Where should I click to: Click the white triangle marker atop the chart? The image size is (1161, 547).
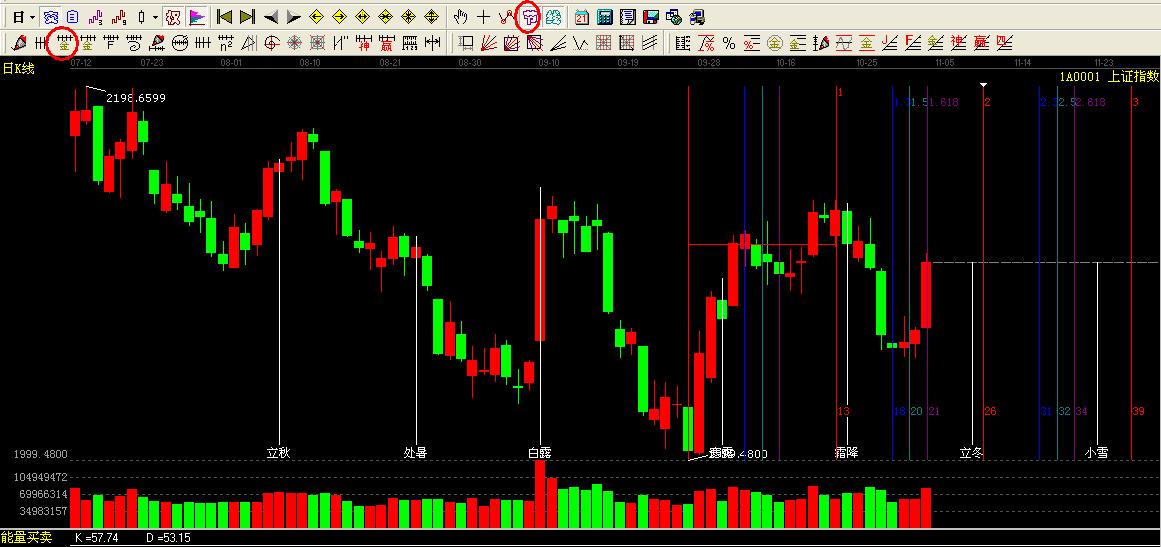(984, 84)
